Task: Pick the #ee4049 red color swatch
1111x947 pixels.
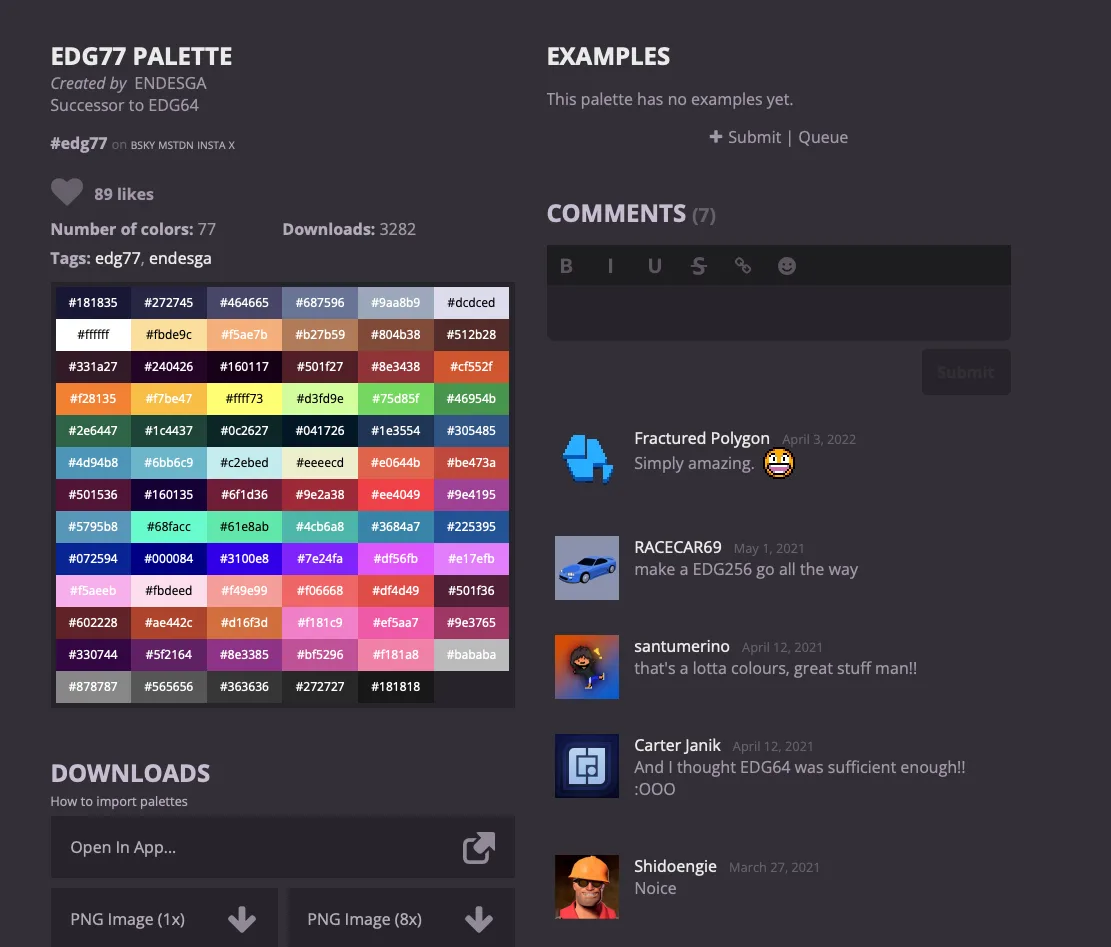Action: 396,494
